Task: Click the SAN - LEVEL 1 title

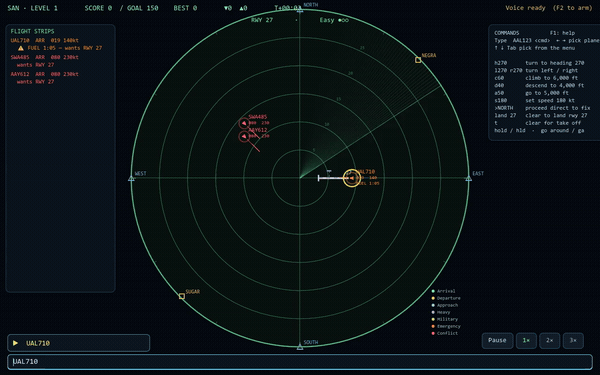Action: (33, 8)
